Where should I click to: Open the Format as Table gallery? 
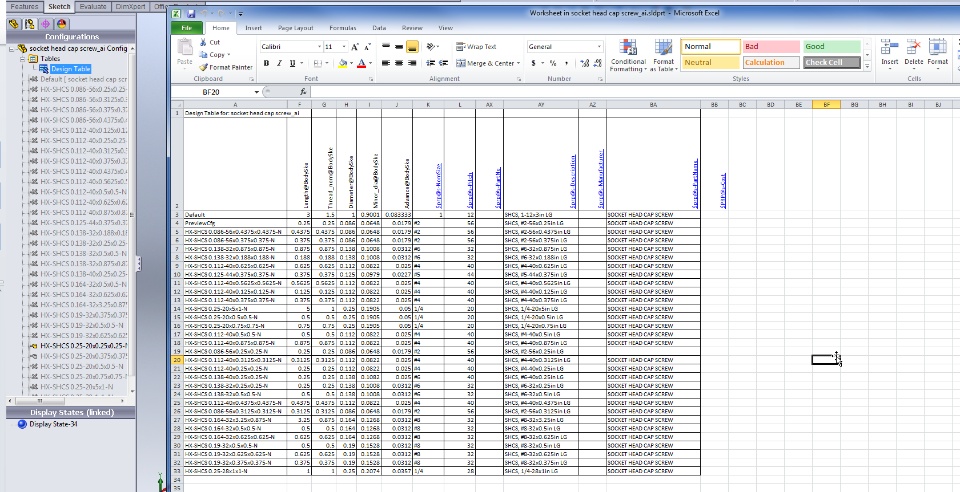pyautogui.click(x=664, y=56)
